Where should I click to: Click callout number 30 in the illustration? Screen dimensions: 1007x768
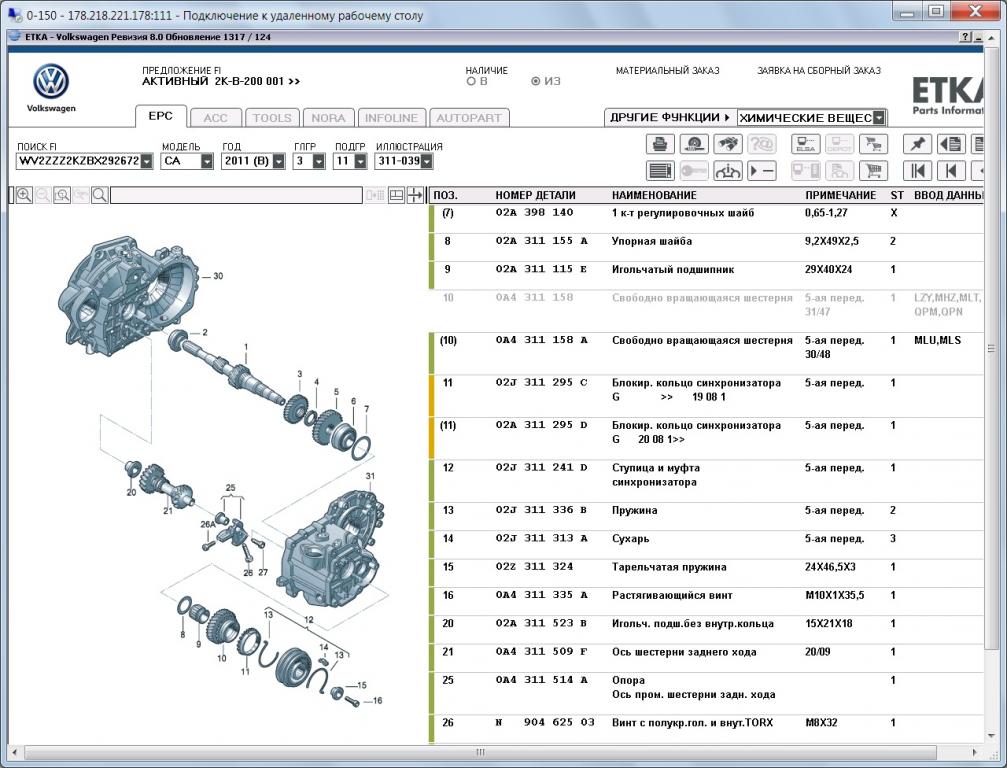pyautogui.click(x=218, y=276)
